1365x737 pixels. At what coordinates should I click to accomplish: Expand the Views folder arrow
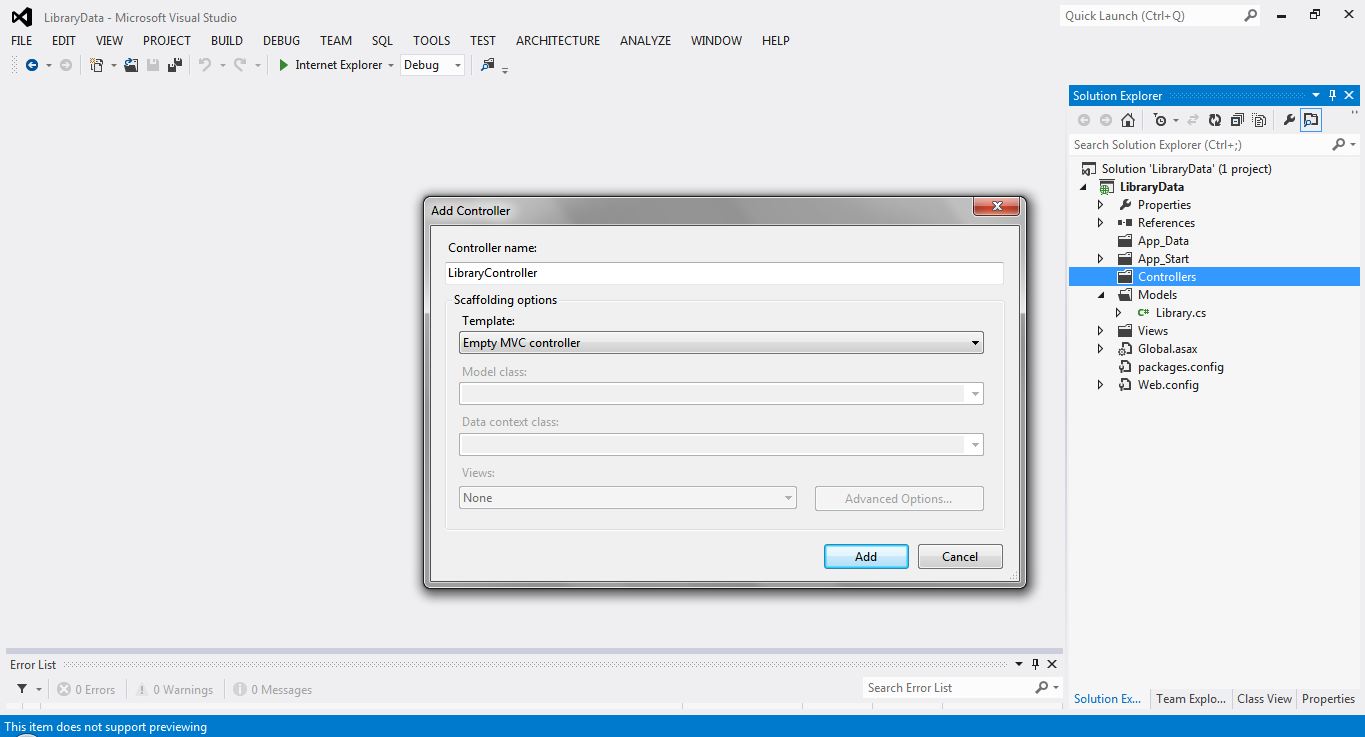[1101, 331]
